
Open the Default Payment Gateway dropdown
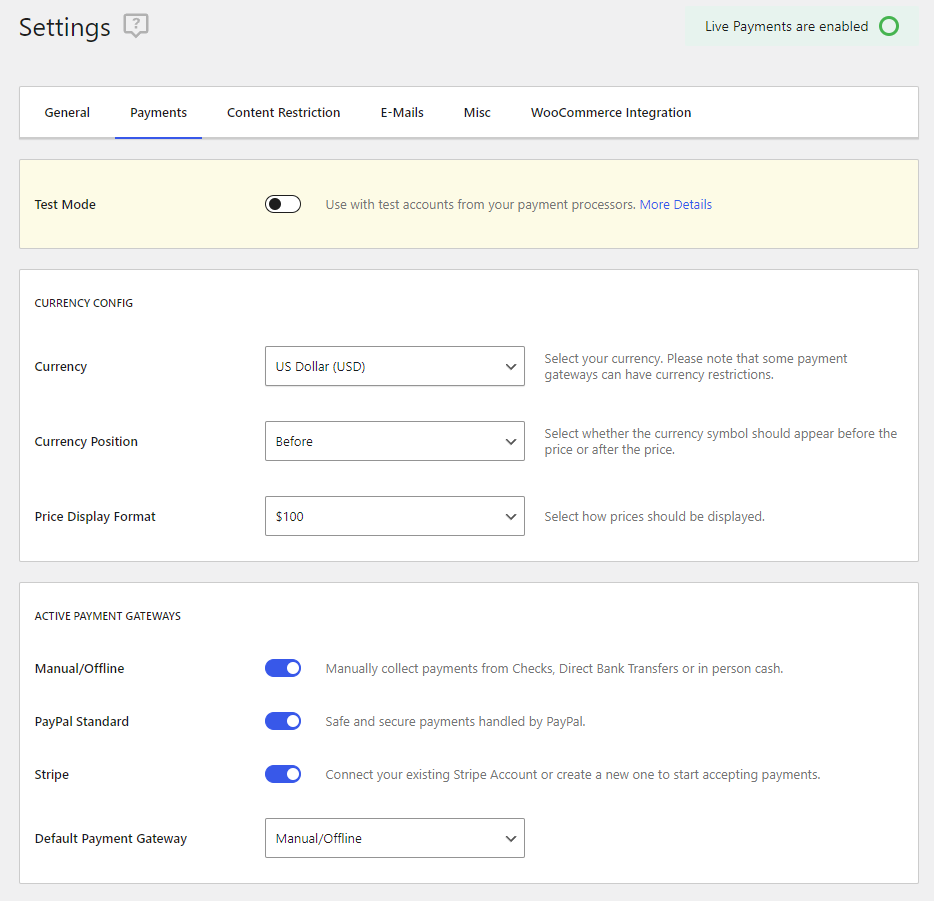pos(395,838)
